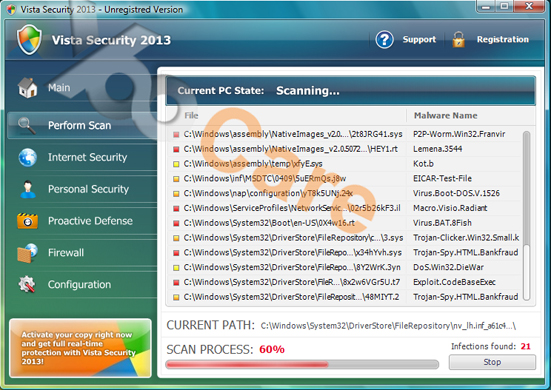Click yellow threat marker for xfyE.sys
Image resolution: width=551 pixels, height=390 pixels.
pos(176,164)
